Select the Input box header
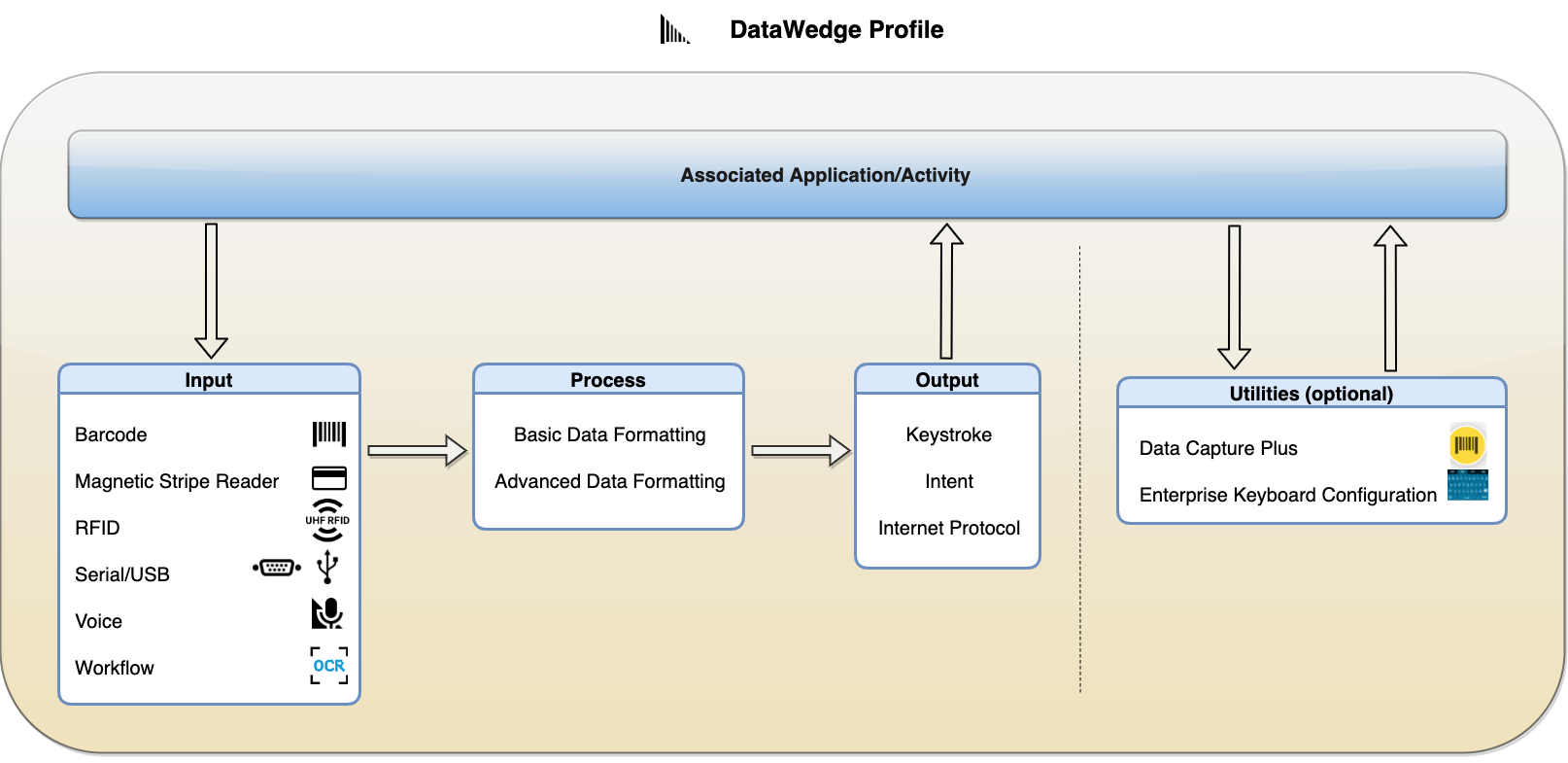This screenshot has width=1568, height=763. tap(209, 379)
